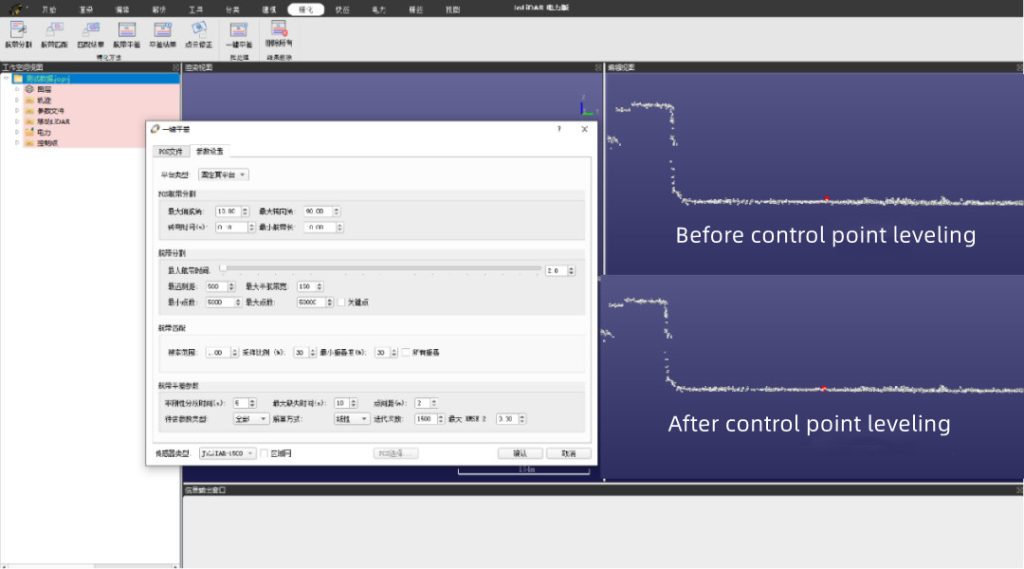1024x569 pixels.
Task: Open the 航带平差 strip adjustment tool
Action: [x=126, y=34]
